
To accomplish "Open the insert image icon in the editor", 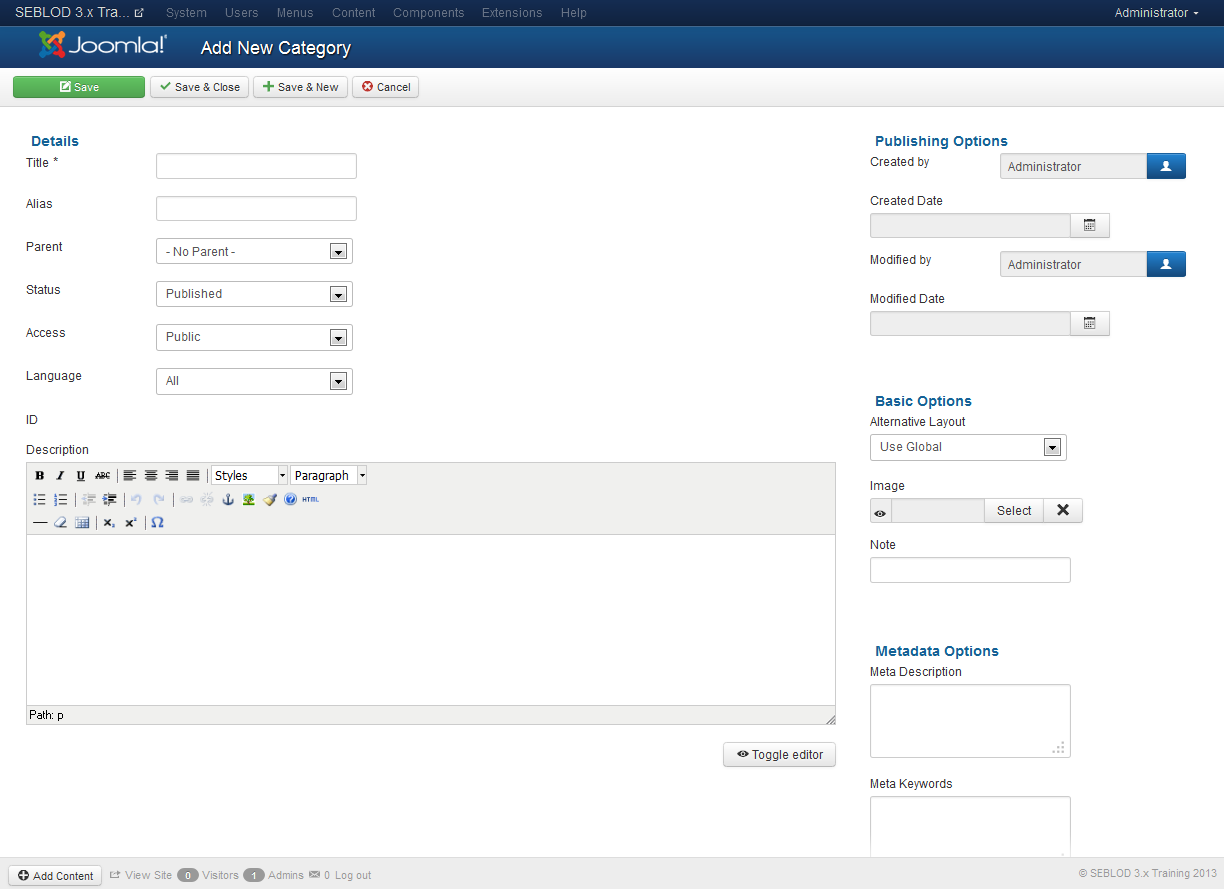I will tap(248, 499).
